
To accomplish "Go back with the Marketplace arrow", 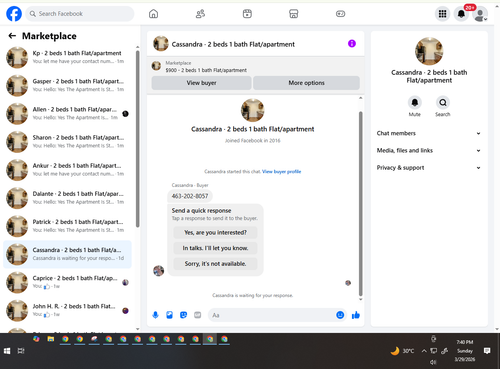I will (x=12, y=36).
